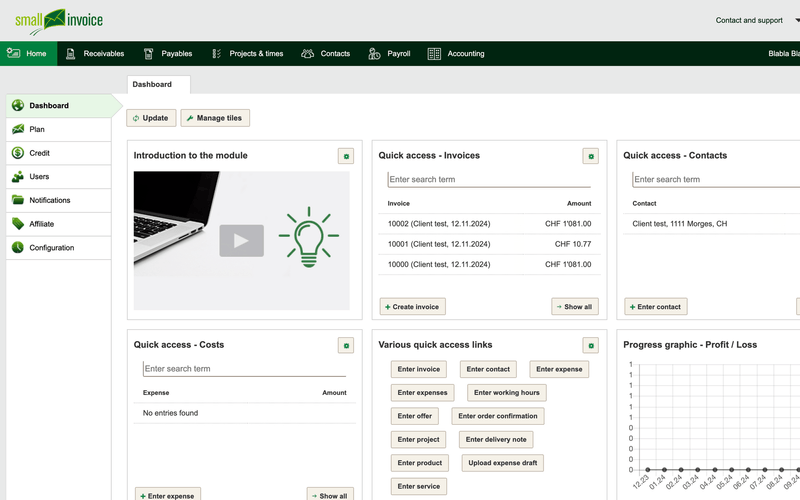800x500 pixels.
Task: Open settings gear of Quick access Costs
Action: [346, 345]
